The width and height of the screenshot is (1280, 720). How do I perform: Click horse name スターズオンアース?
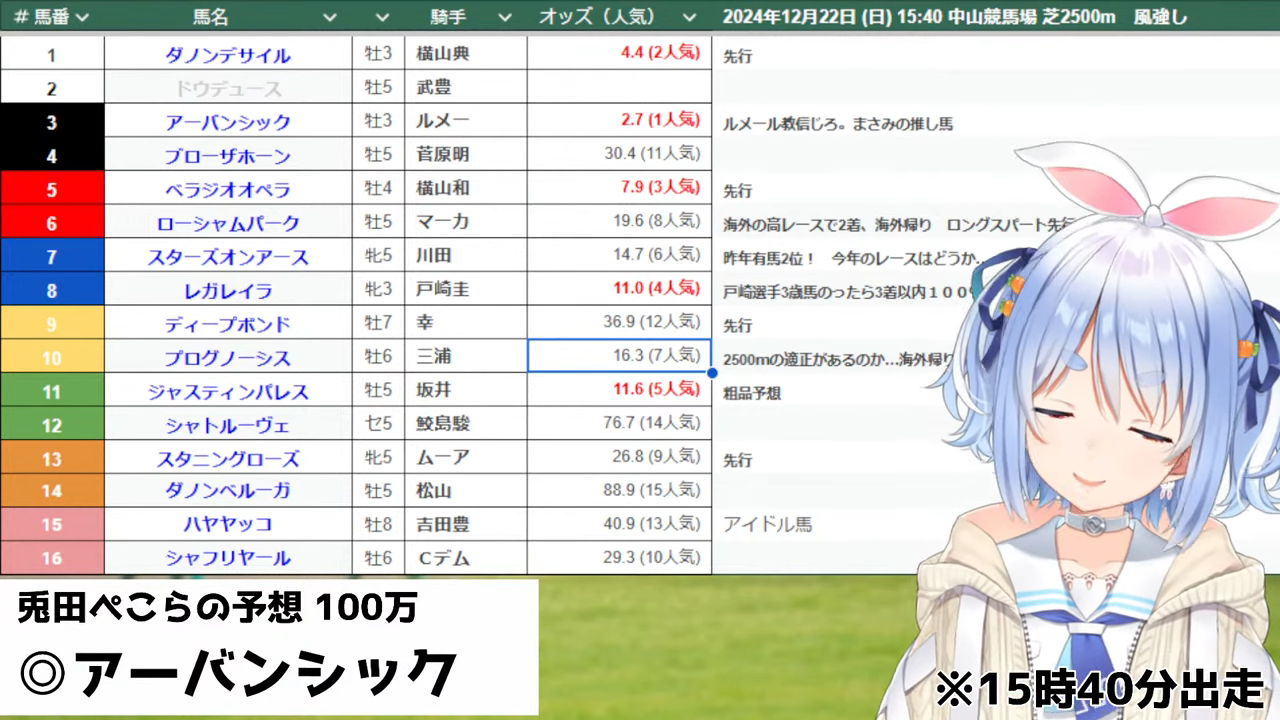[228, 257]
